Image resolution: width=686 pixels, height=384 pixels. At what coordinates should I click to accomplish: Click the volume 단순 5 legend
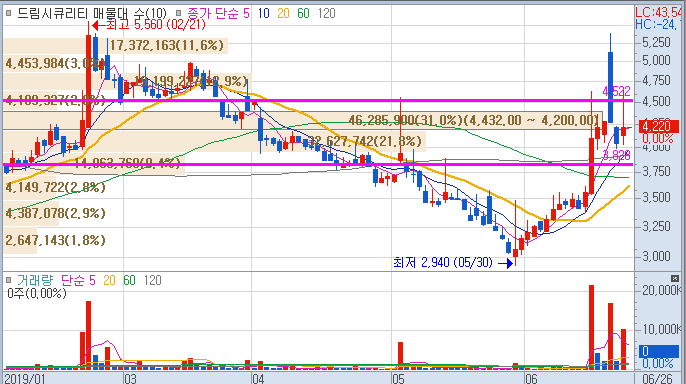coord(78,280)
